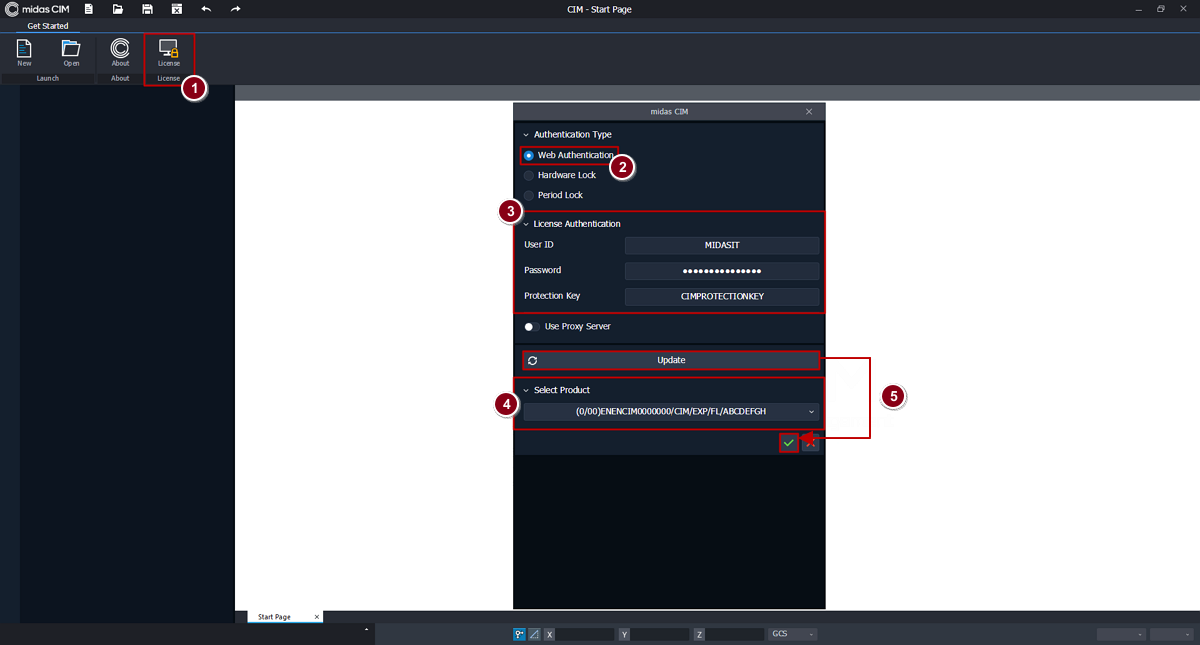Open the GCS coordinate system dropdown
1200x645 pixels.
793,634
